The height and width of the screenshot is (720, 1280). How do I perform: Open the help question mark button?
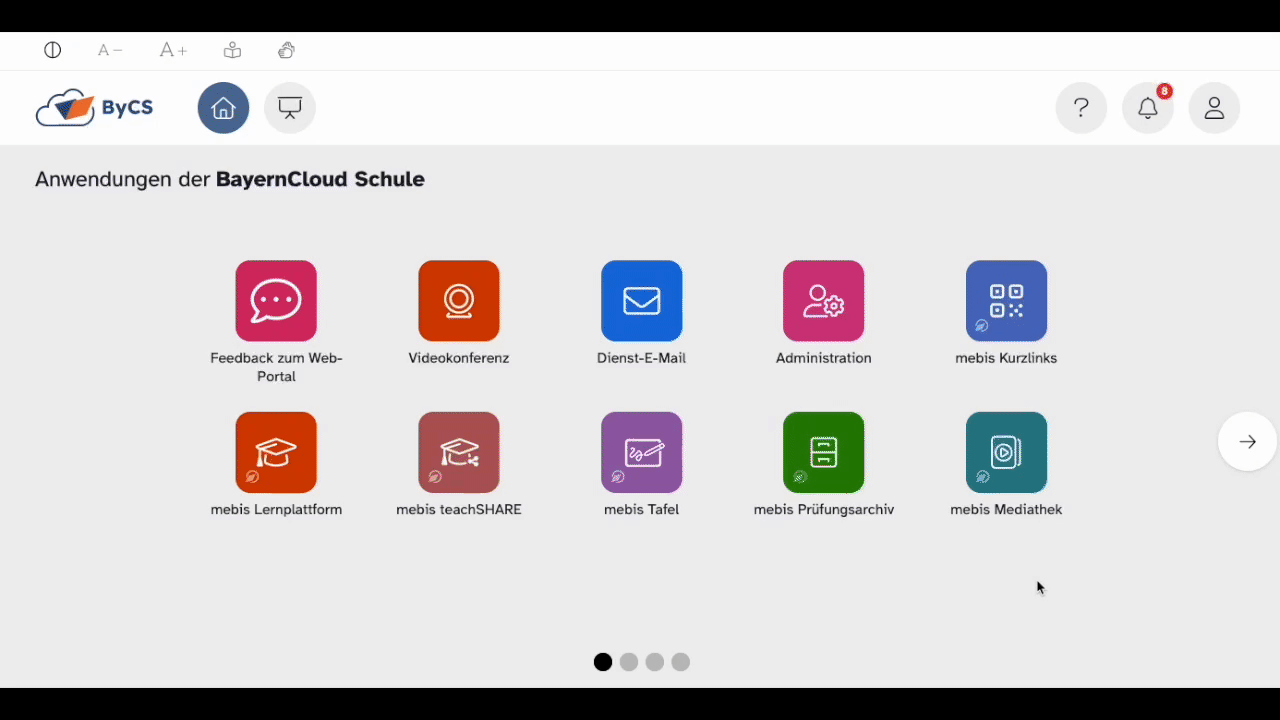click(1081, 108)
